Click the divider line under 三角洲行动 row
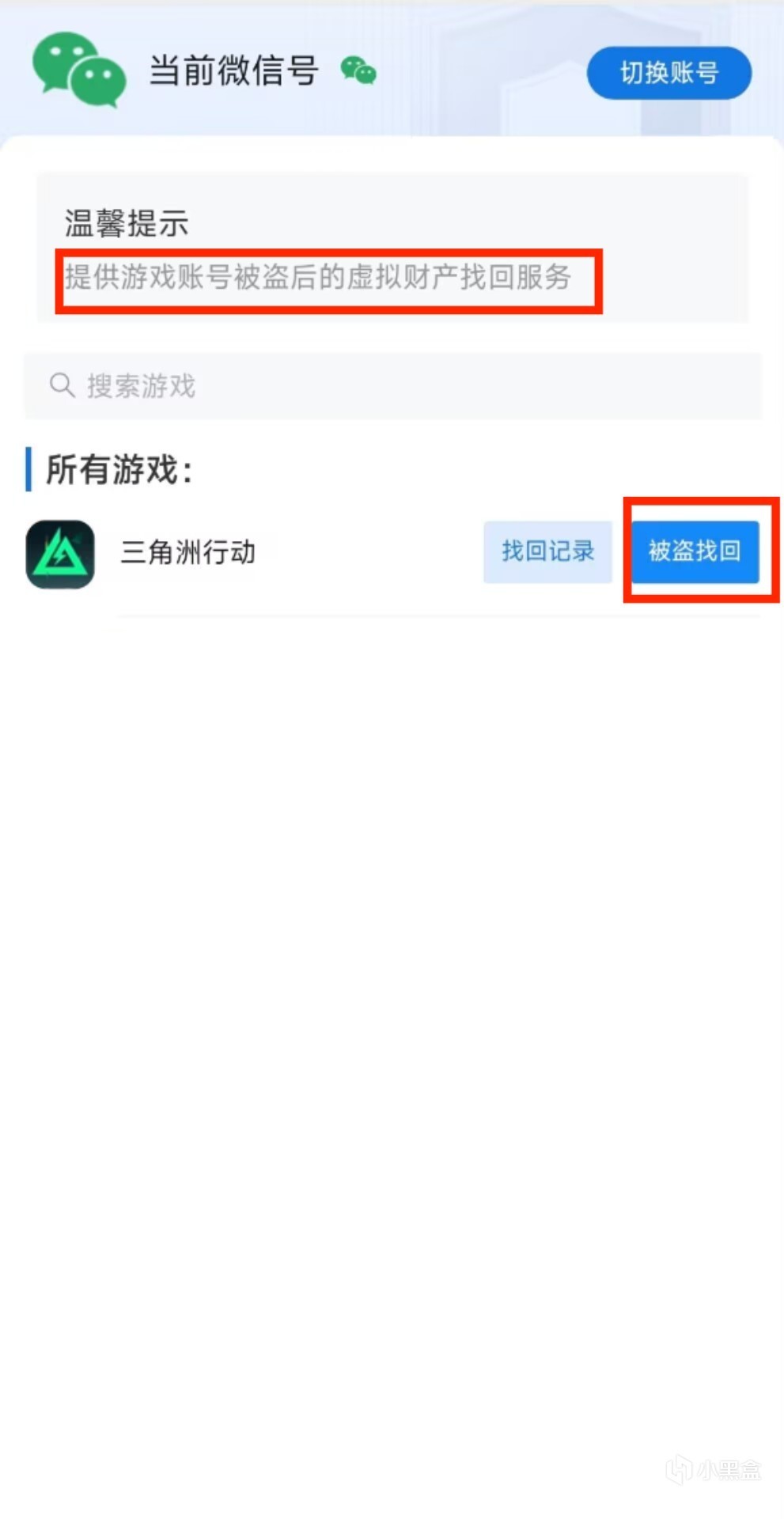Image resolution: width=784 pixels, height=1519 pixels. (439, 616)
